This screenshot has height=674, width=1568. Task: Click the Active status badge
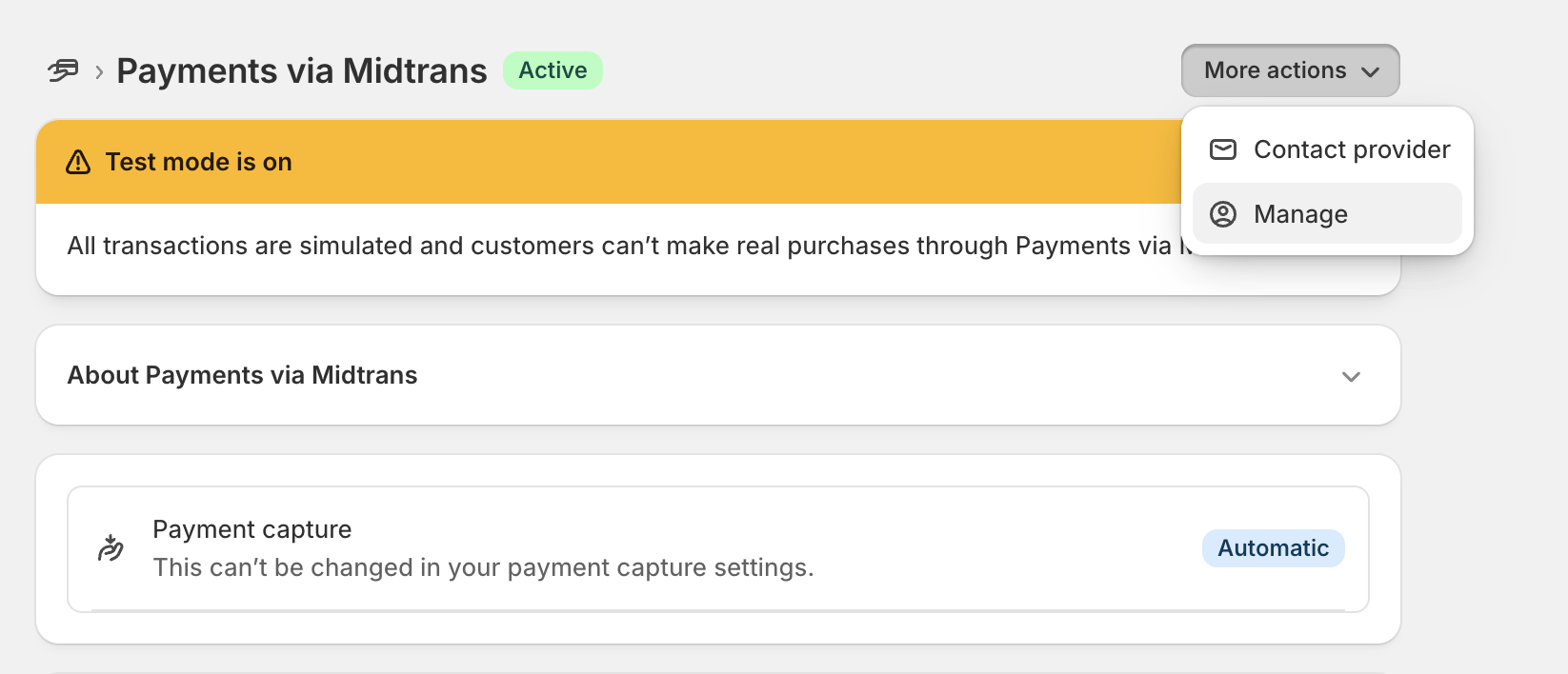[553, 70]
